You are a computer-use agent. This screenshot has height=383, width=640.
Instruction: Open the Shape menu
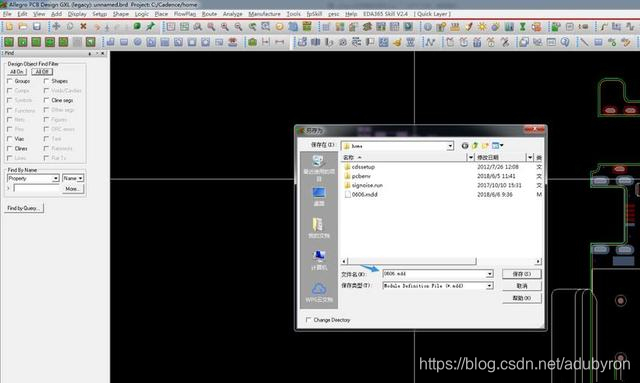click(121, 14)
